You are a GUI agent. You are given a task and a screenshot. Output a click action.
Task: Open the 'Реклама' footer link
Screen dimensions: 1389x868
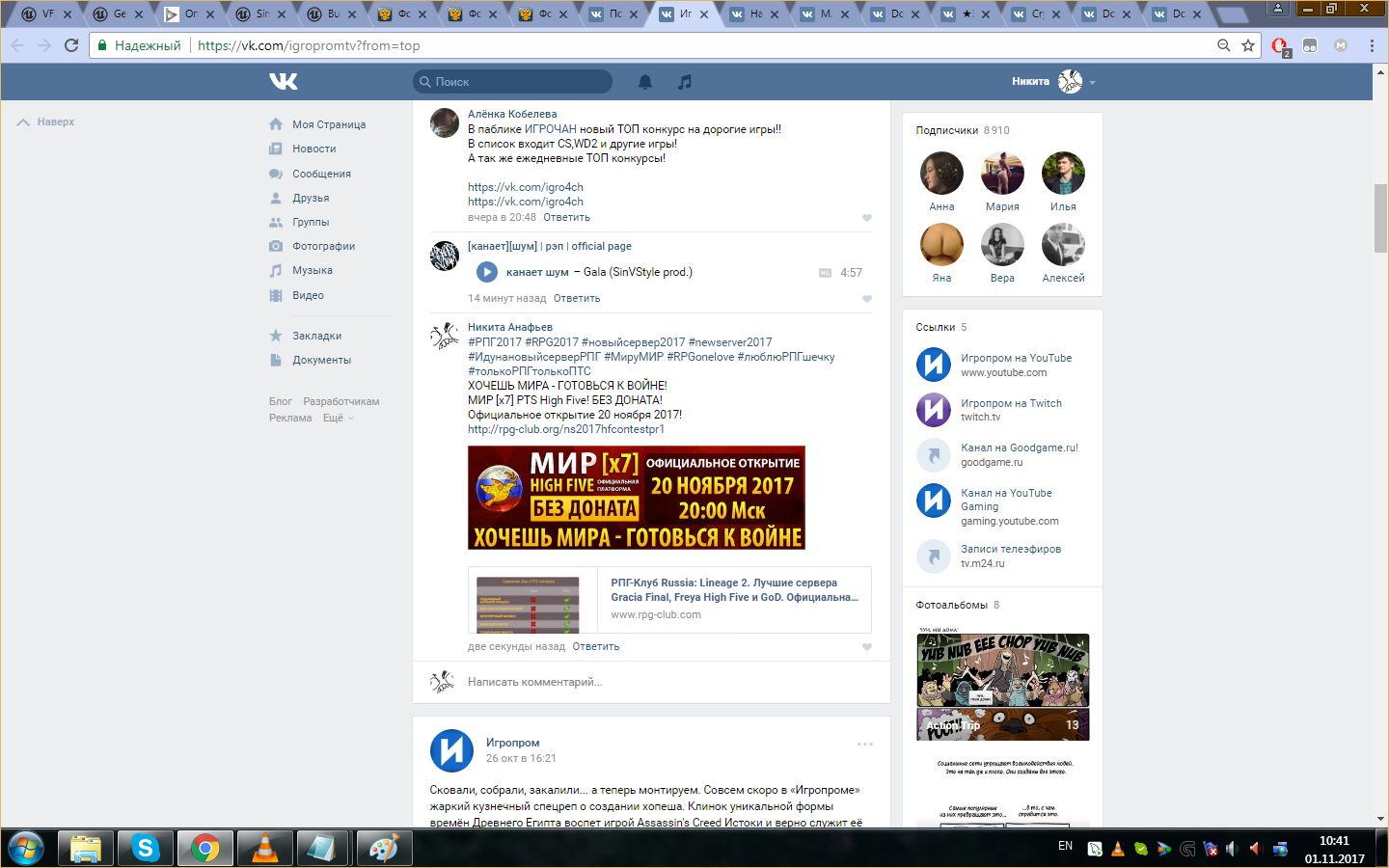coord(290,418)
